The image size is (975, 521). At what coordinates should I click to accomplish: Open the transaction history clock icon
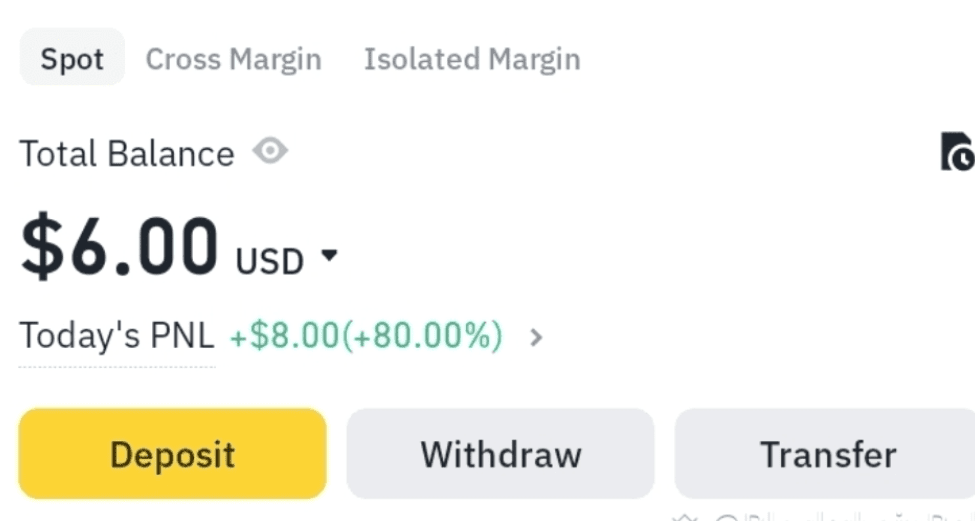957,152
